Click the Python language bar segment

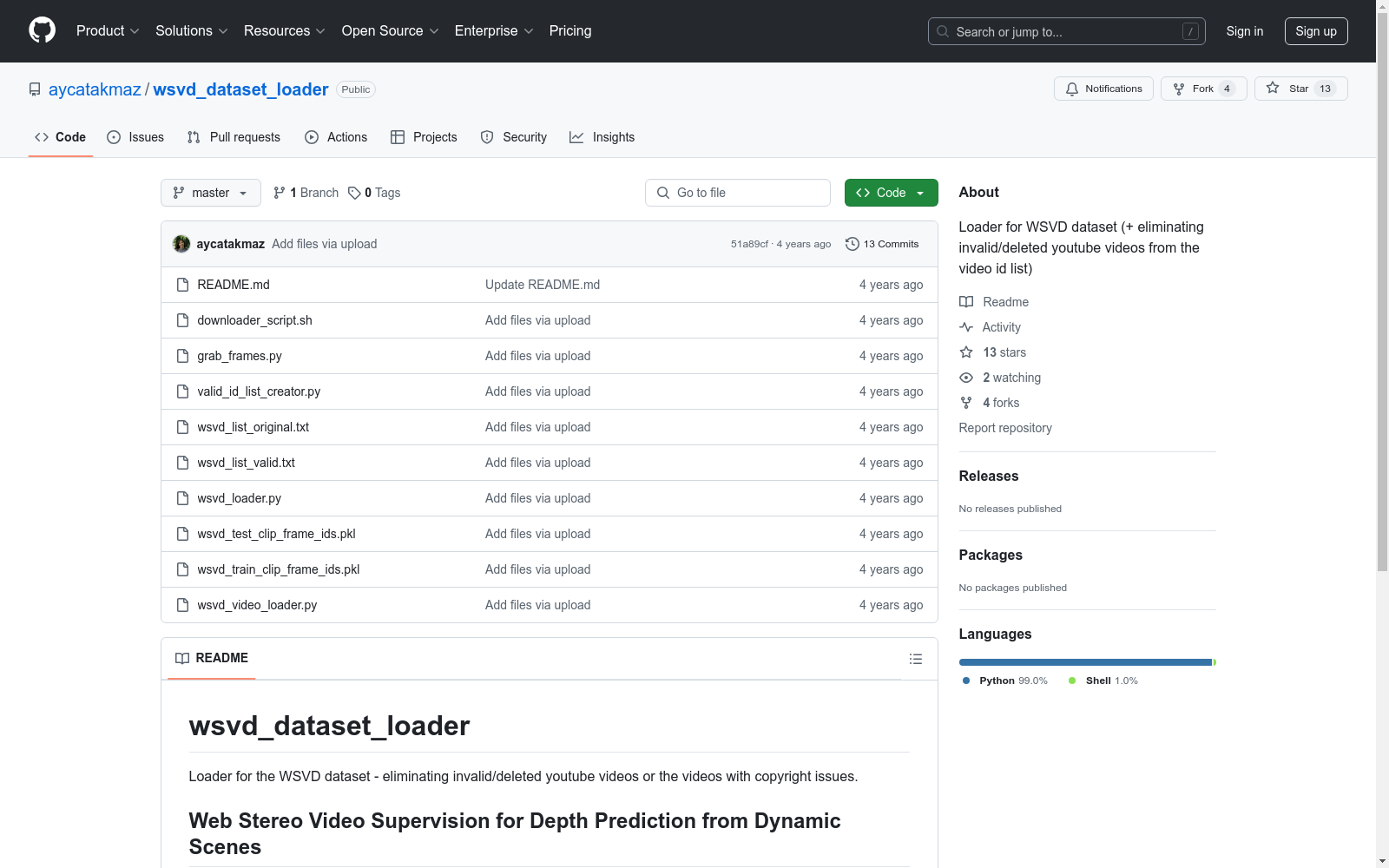coord(1085,662)
